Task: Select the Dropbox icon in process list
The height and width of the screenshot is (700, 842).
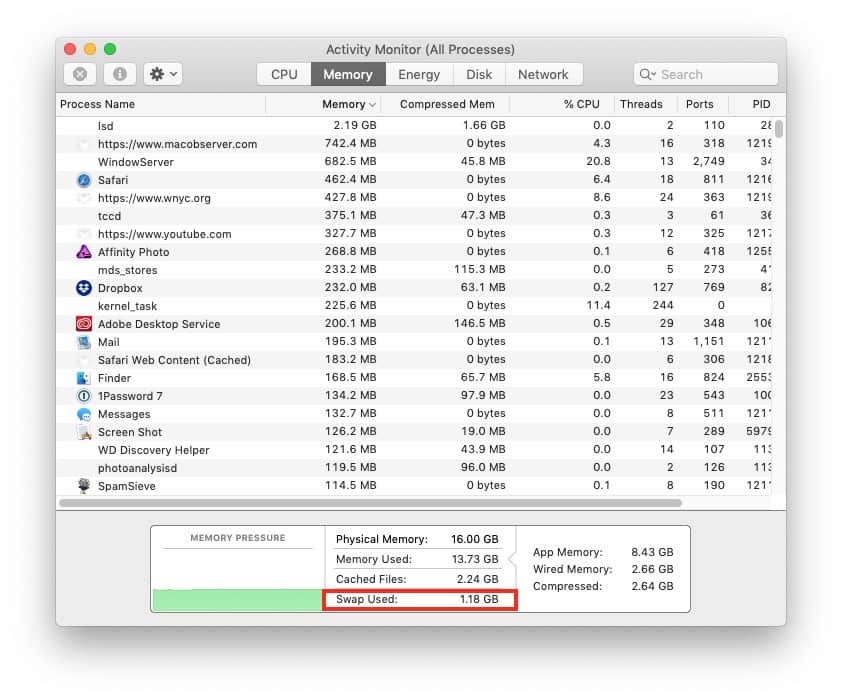Action: point(84,288)
